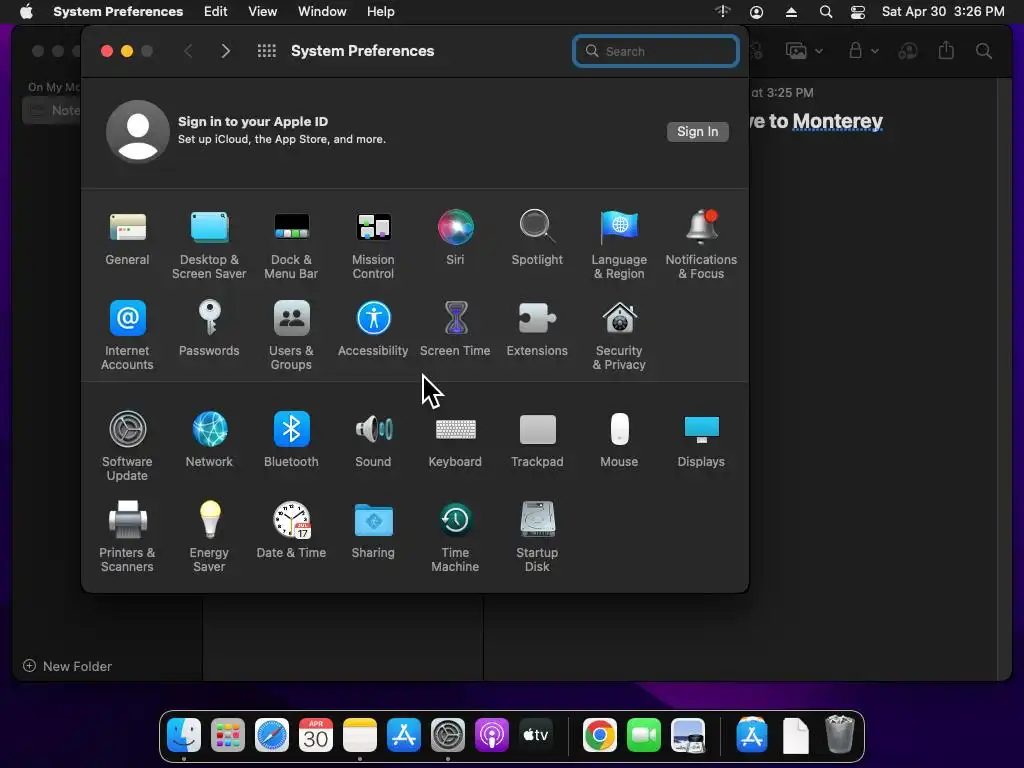Viewport: 1024px width, 768px height.
Task: Open Launchpad from the Dock
Action: 227,735
